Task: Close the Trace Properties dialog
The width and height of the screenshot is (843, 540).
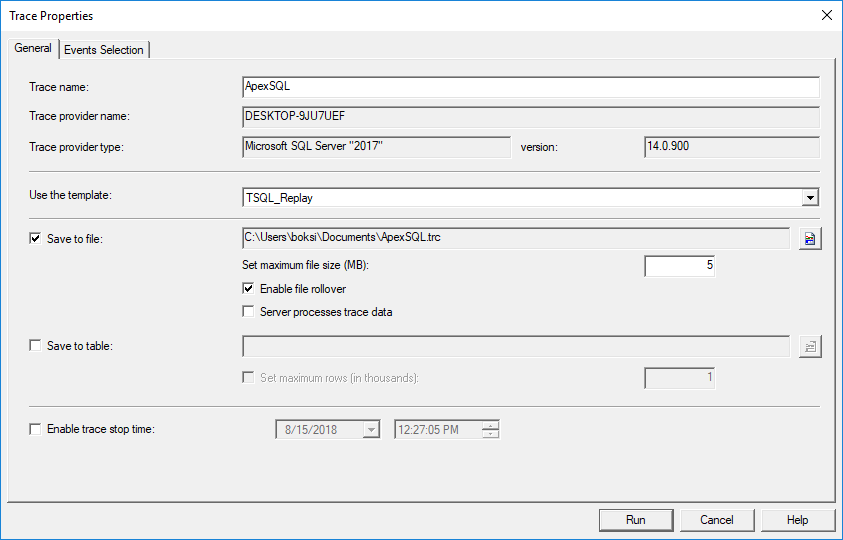Action: coord(826,15)
